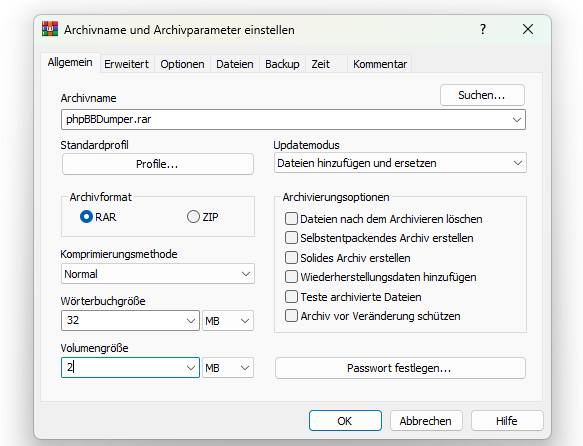Click the Abbrechen button
The width and height of the screenshot is (583, 446).
click(x=426, y=421)
